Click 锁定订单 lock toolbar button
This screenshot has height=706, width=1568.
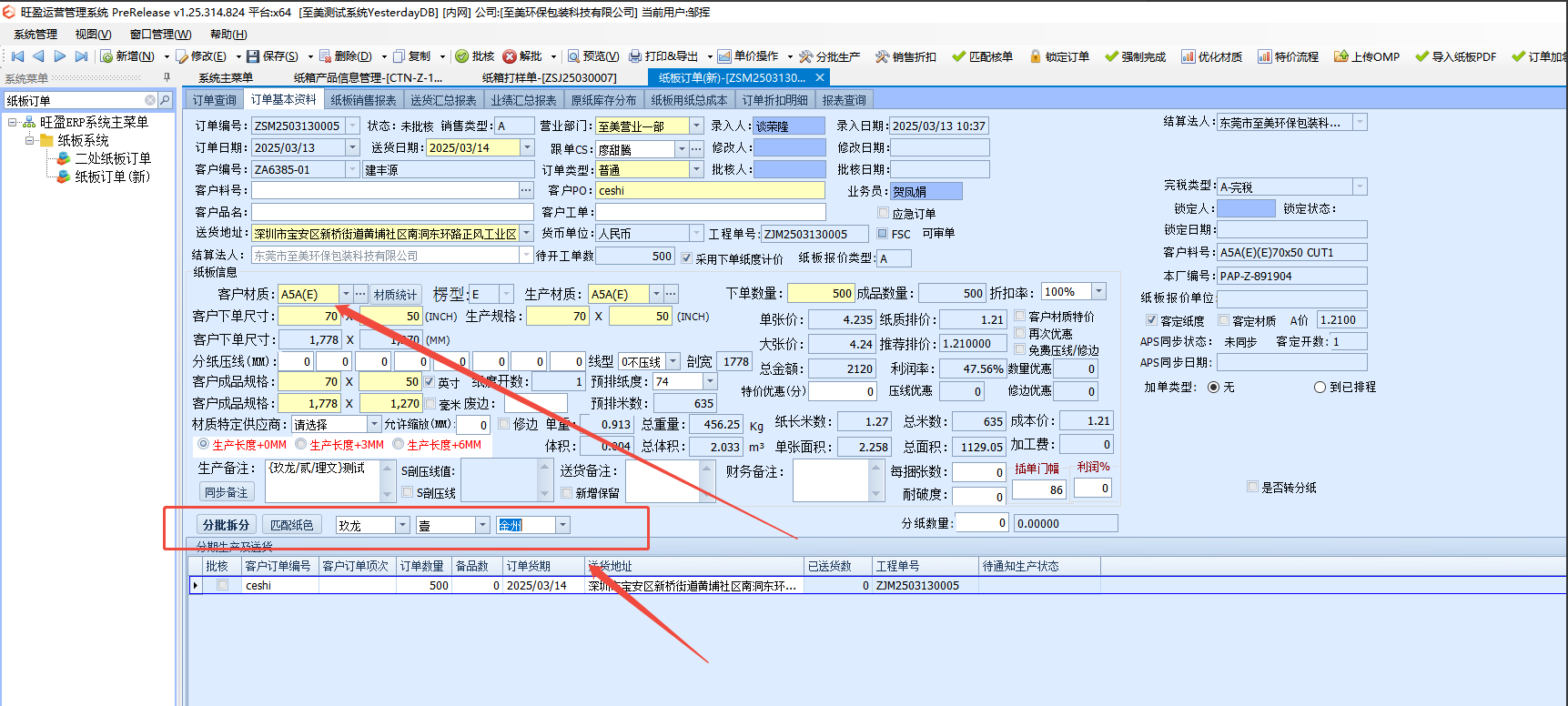[1059, 56]
